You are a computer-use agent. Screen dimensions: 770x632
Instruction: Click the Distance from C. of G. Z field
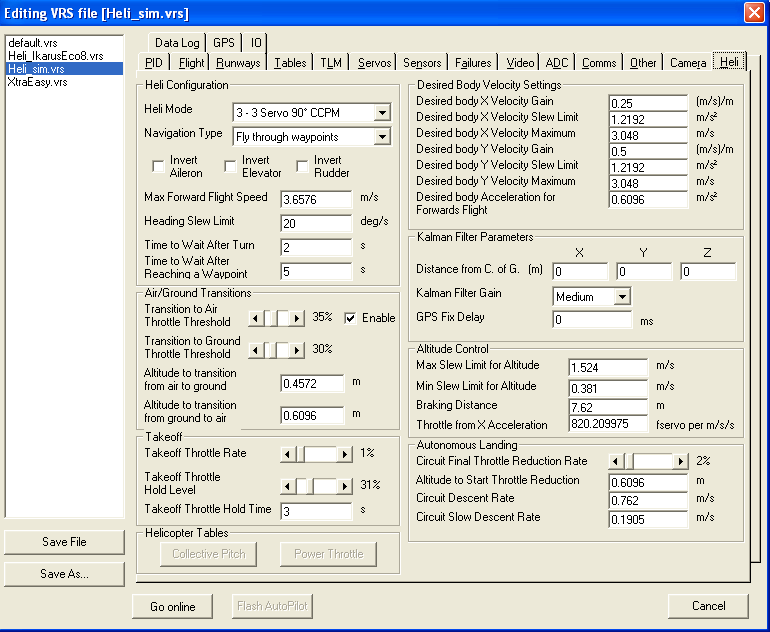(708, 272)
